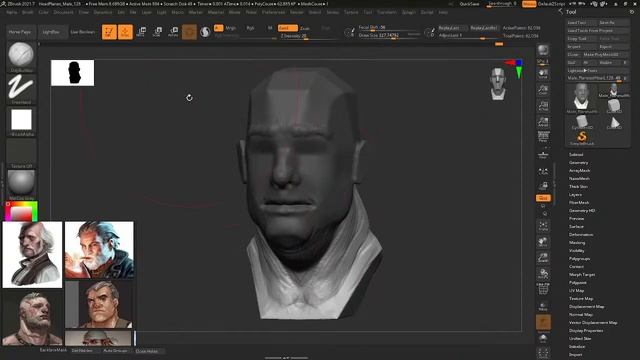Open the Alpha menu
Screen dimensions: 640x360
[12, 12]
